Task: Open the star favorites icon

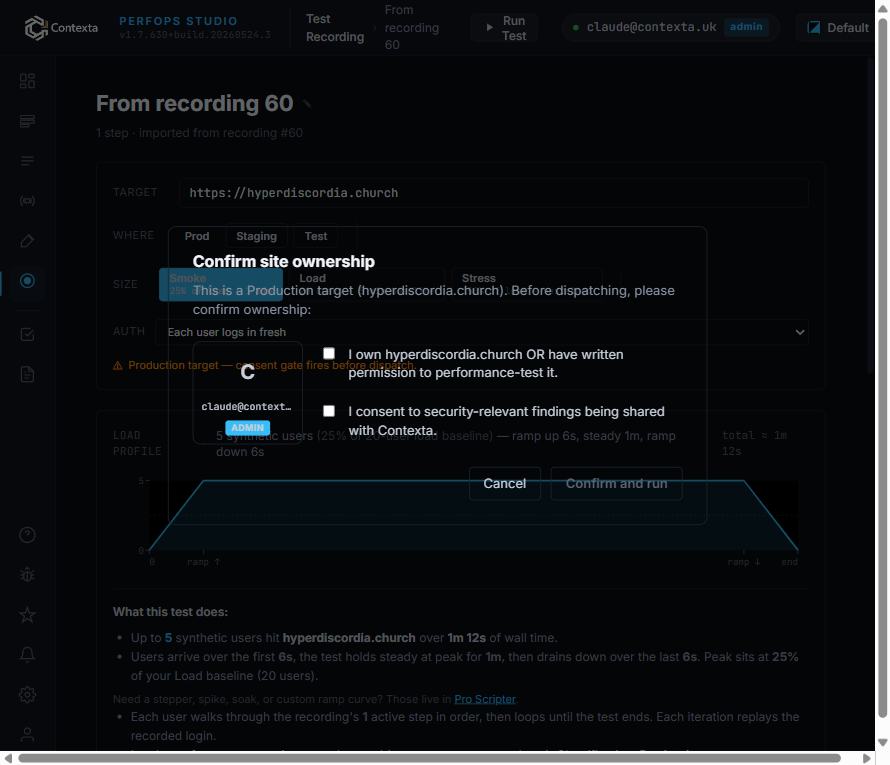Action: point(27,615)
